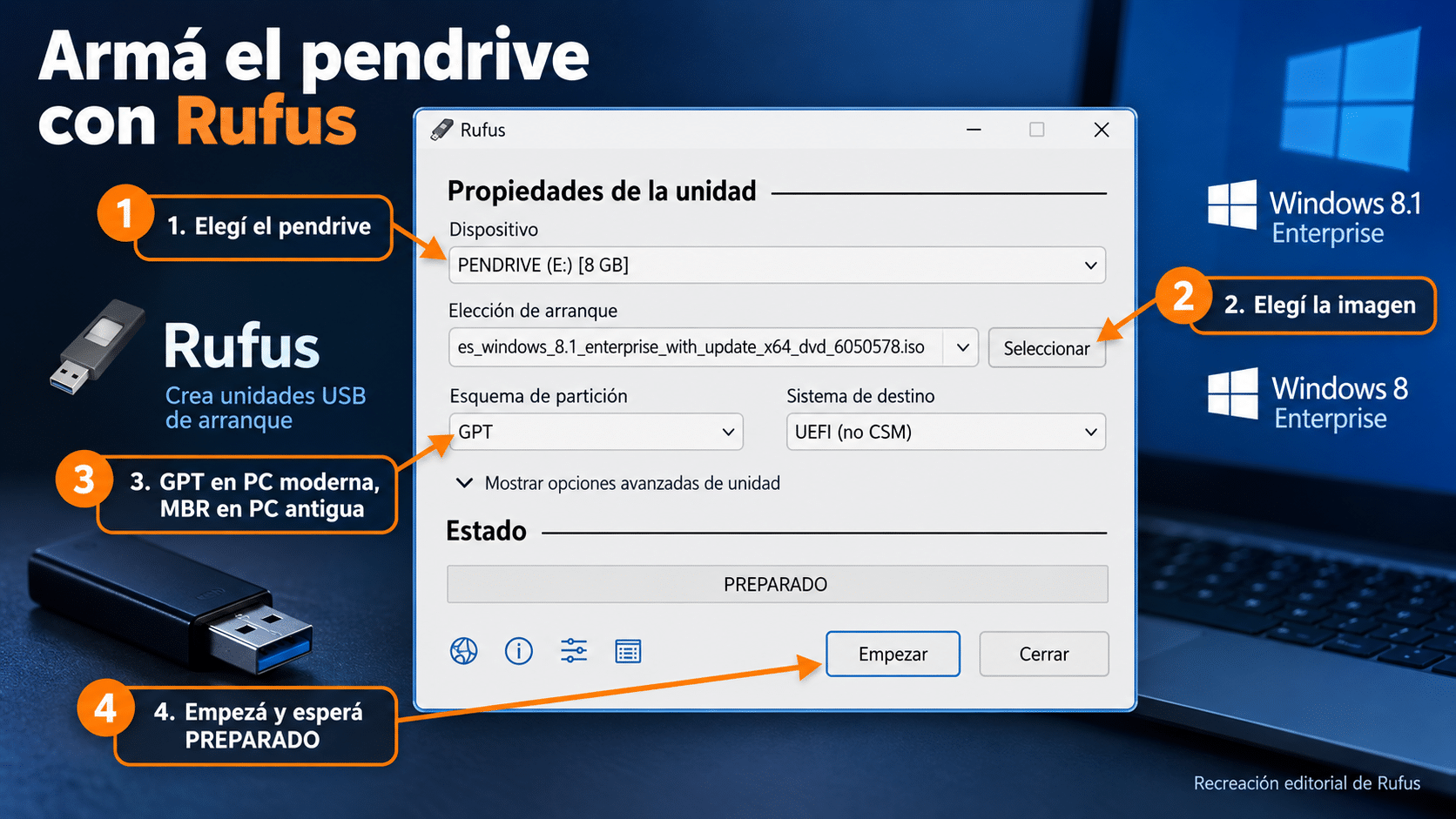Open the language globe icon in Rufus
This screenshot has width=1456, height=819.
tap(463, 651)
